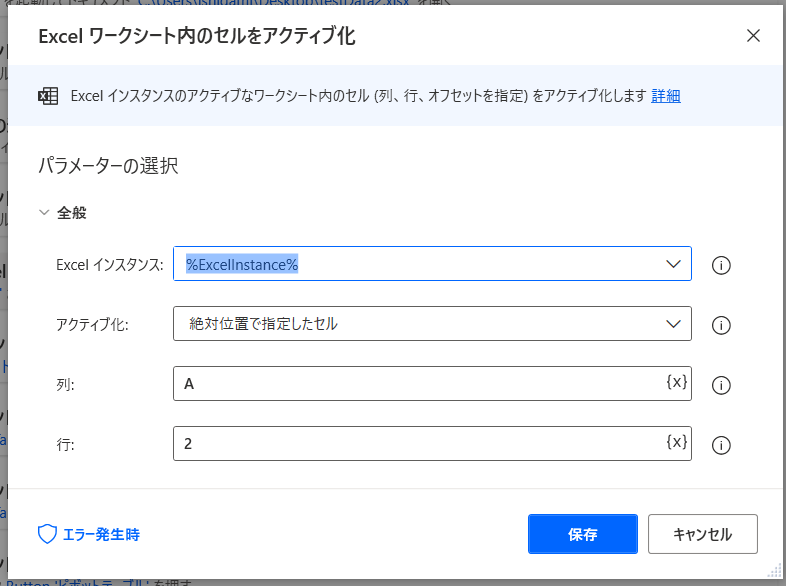Click the 列 input field containing A
The image size is (786, 586).
[415, 384]
